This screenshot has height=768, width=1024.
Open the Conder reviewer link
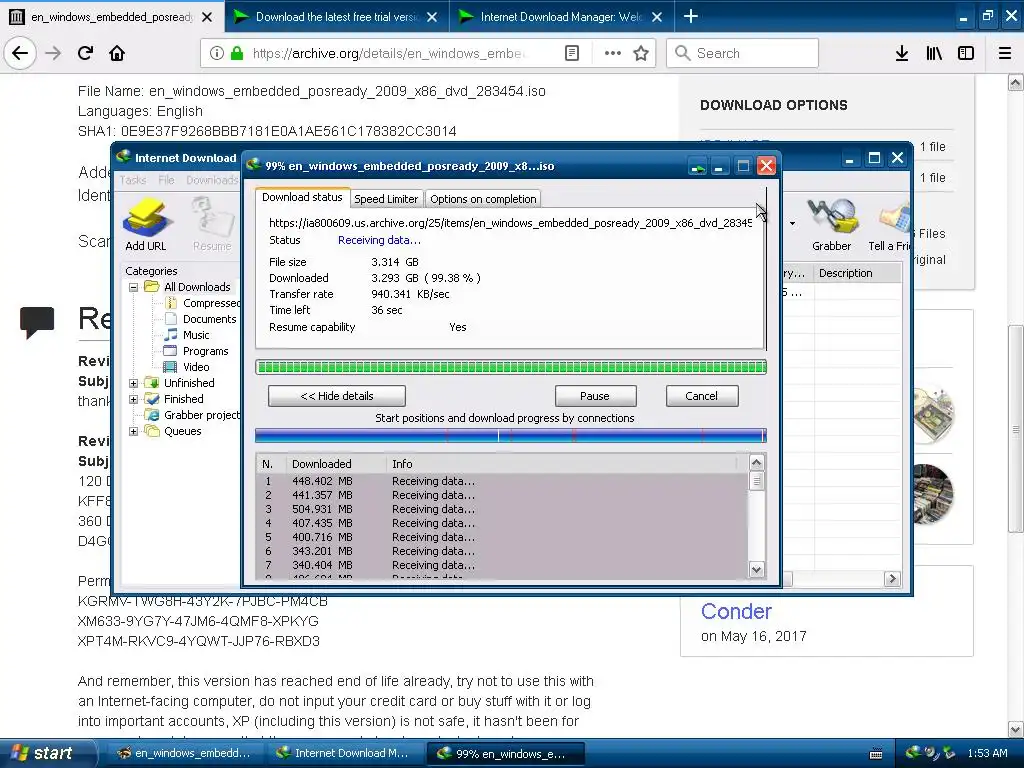click(x=736, y=611)
